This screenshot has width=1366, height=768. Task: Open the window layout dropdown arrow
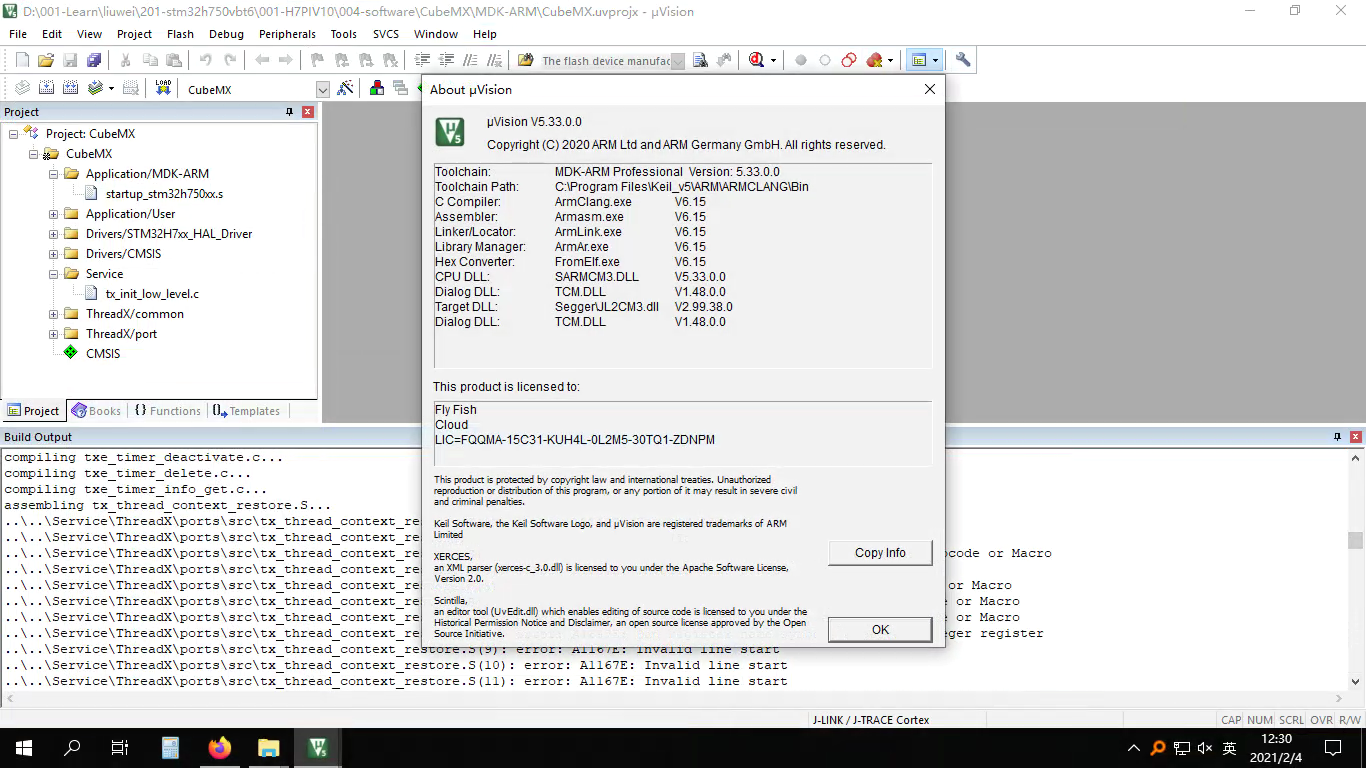tap(935, 60)
